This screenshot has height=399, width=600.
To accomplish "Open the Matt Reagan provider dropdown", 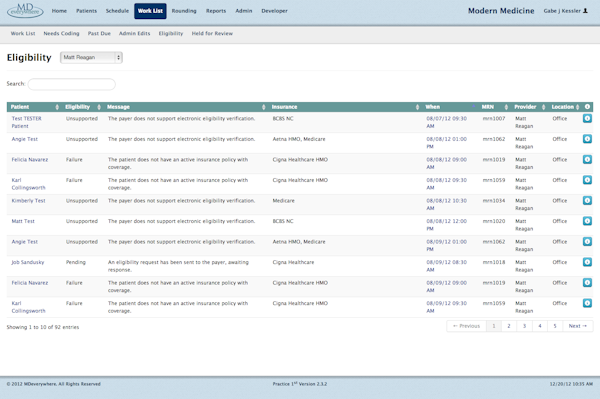I will (x=91, y=57).
